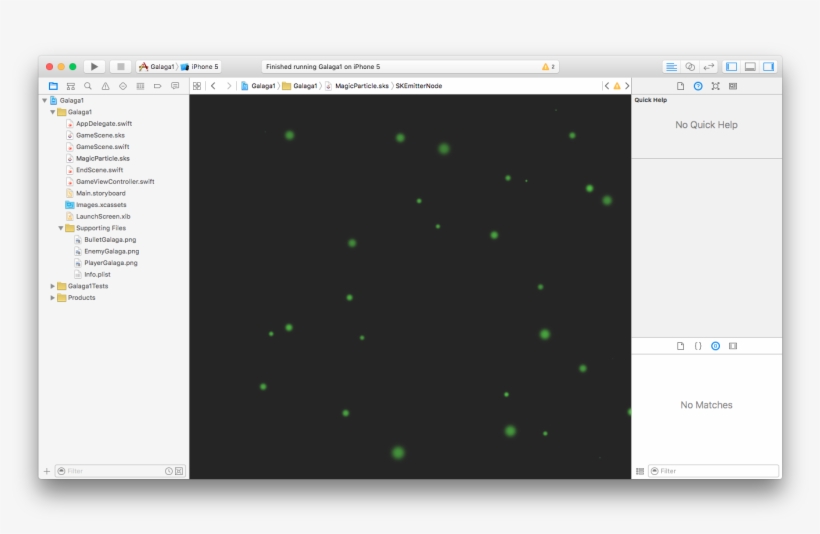
Task: Expand the Galaga1Tests folder
Action: coord(53,286)
